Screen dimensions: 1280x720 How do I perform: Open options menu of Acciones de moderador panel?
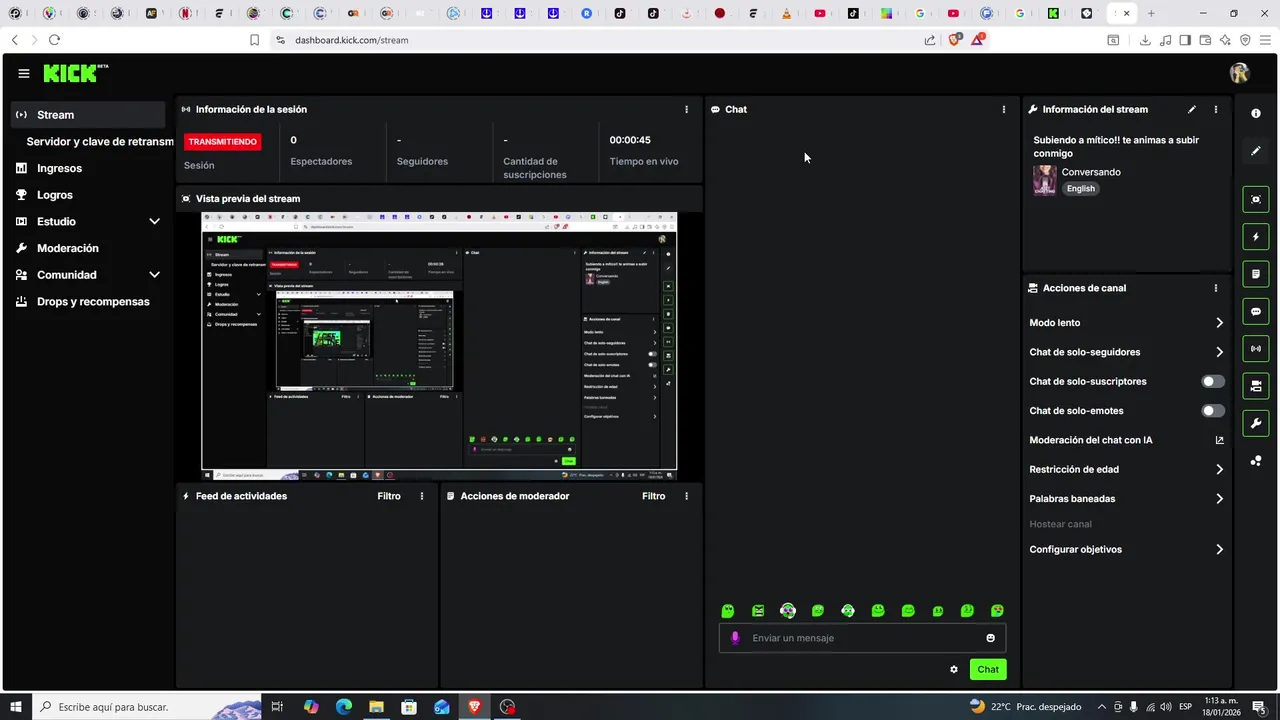[686, 496]
